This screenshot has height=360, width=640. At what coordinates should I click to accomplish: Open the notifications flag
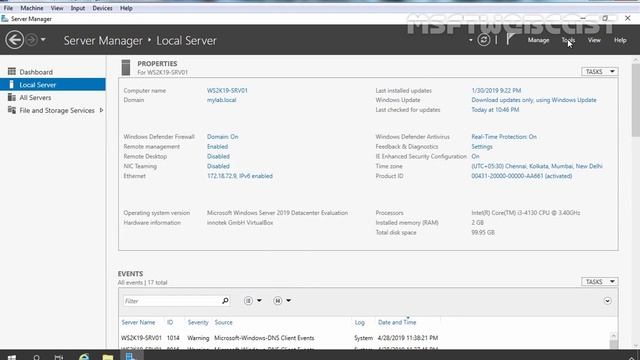pyautogui.click(x=510, y=40)
